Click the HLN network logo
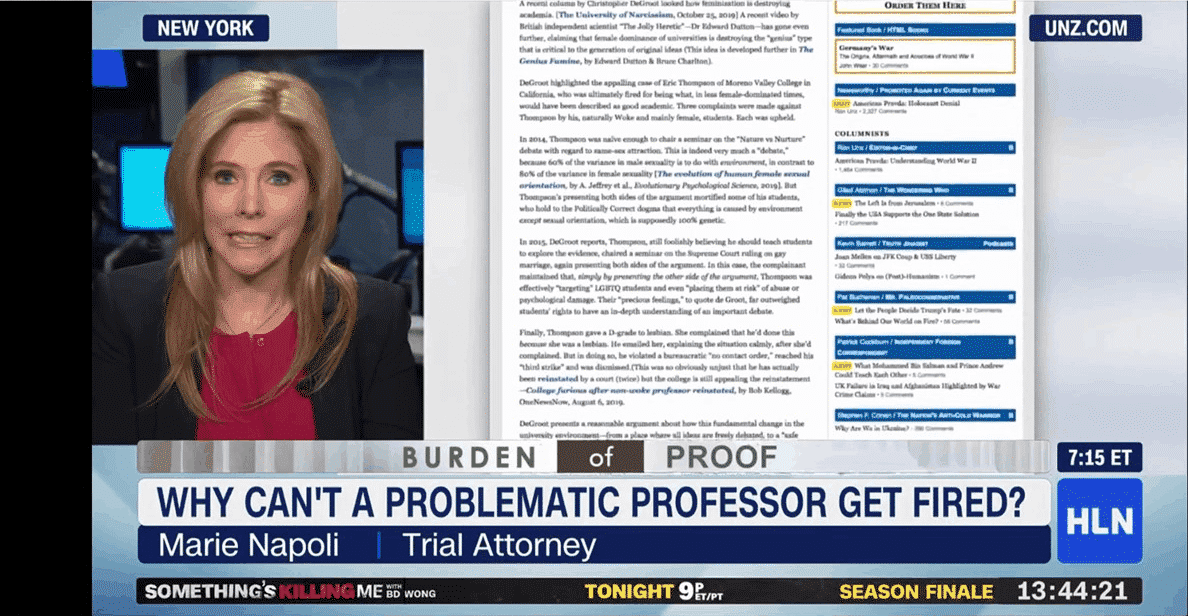The width and height of the screenshot is (1188, 616). [1099, 521]
